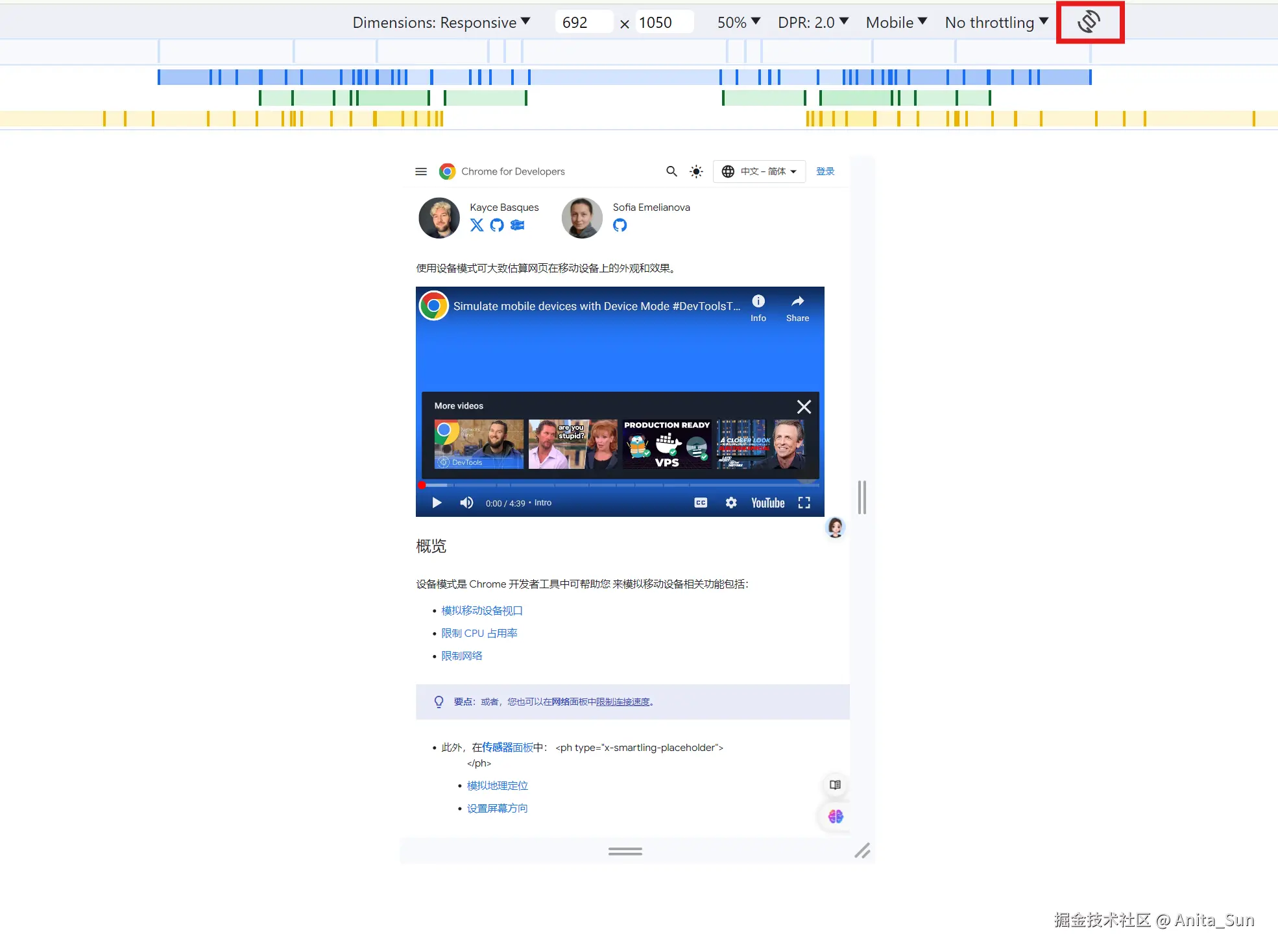Toggle closed captions on the video

[701, 503]
